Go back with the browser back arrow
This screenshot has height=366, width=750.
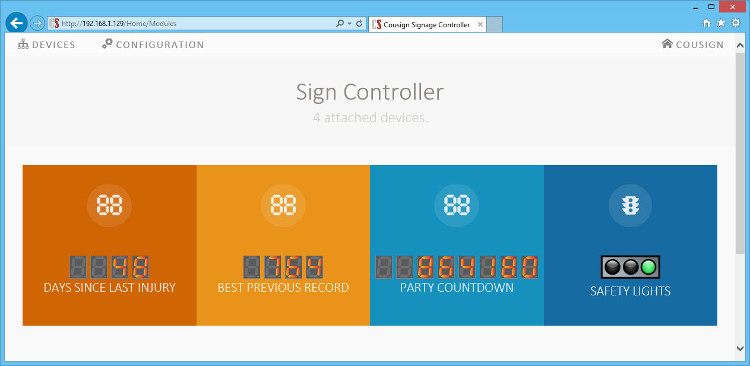pos(17,23)
